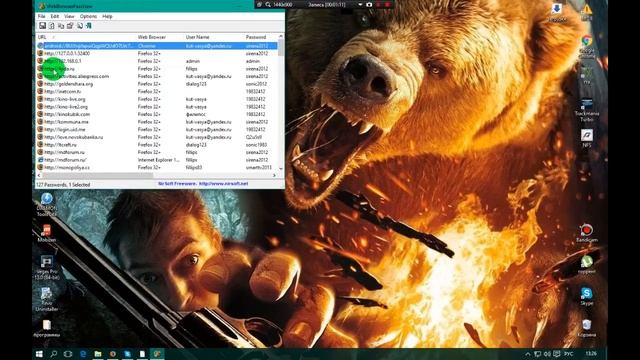Image resolution: width=640 pixels, height=360 pixels.
Task: Open the Vegas Pro 13.0 desktop shortcut
Action: (x=47, y=267)
